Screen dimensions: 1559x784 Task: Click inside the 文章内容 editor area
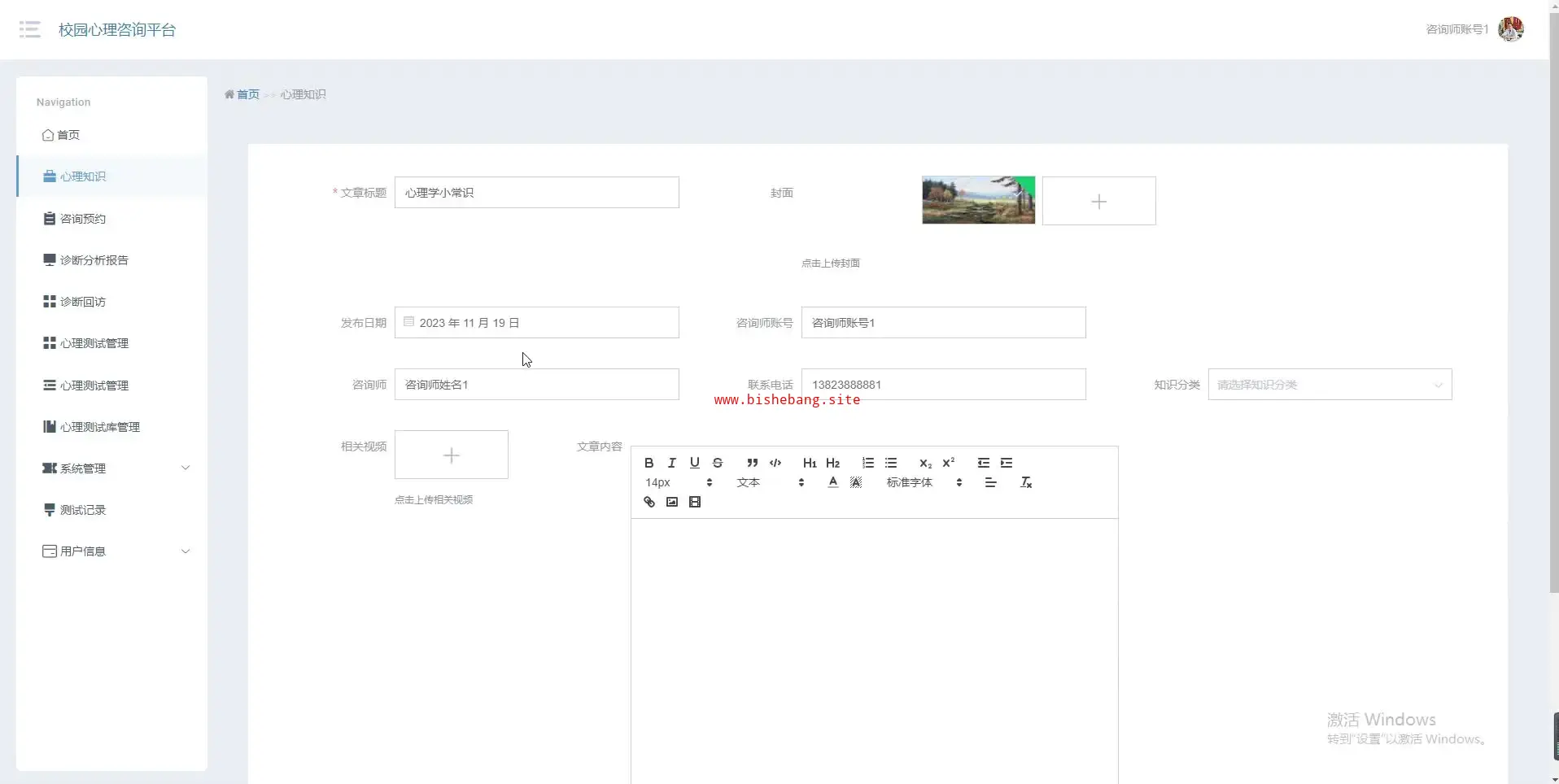[x=875, y=651]
